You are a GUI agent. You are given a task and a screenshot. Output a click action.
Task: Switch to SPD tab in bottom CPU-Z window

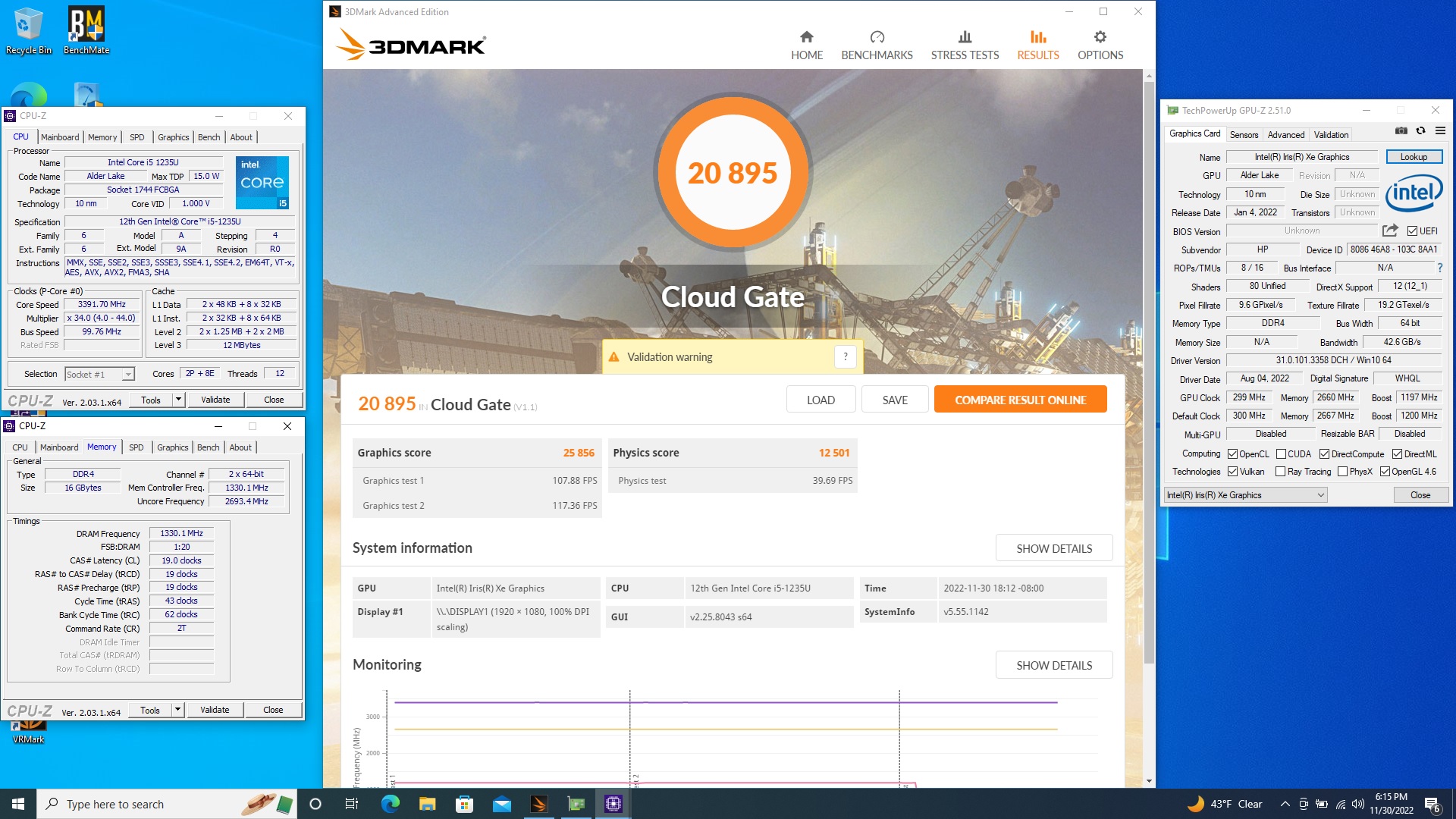pos(136,447)
